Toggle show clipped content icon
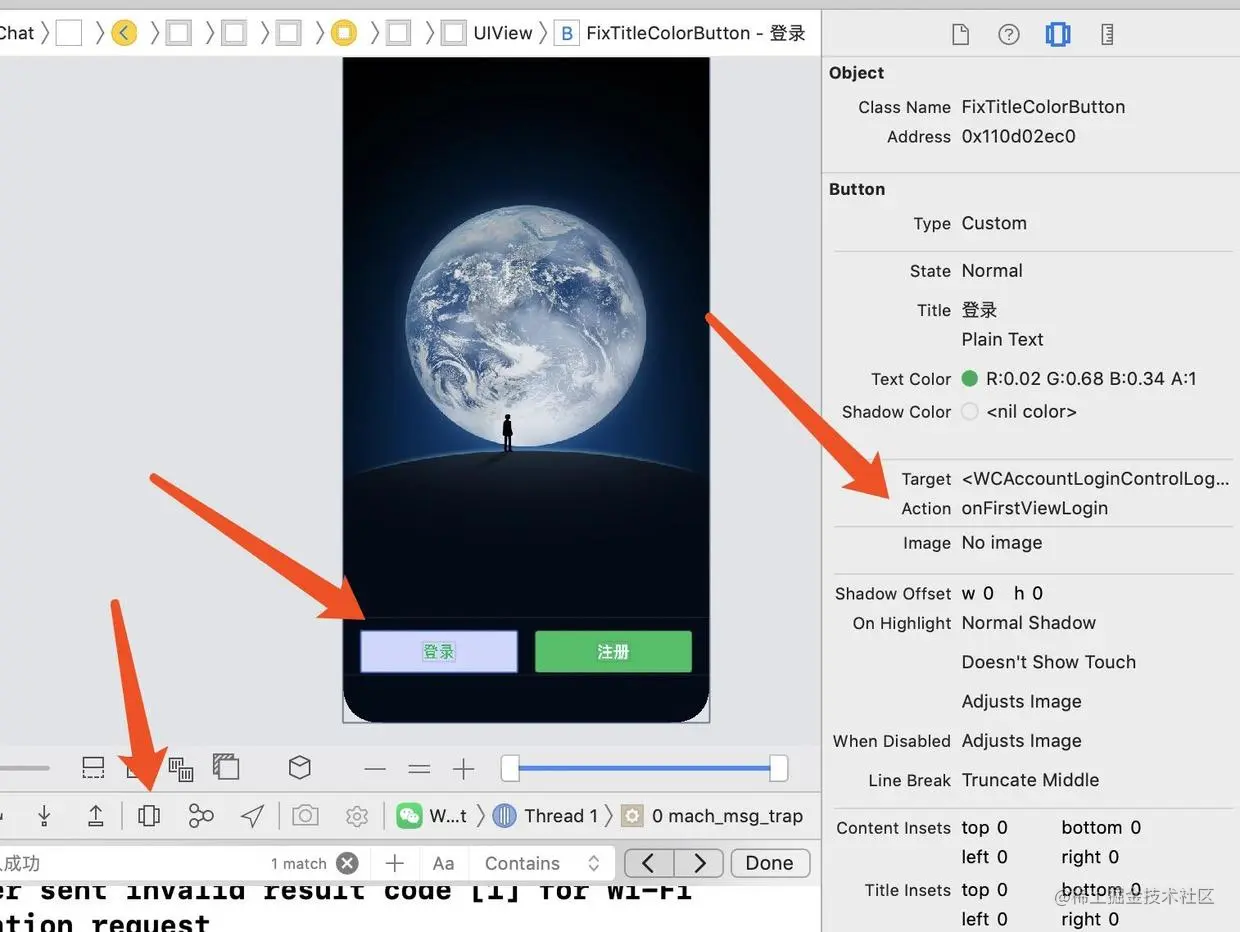Screen dimensions: 1240x932 93,768
